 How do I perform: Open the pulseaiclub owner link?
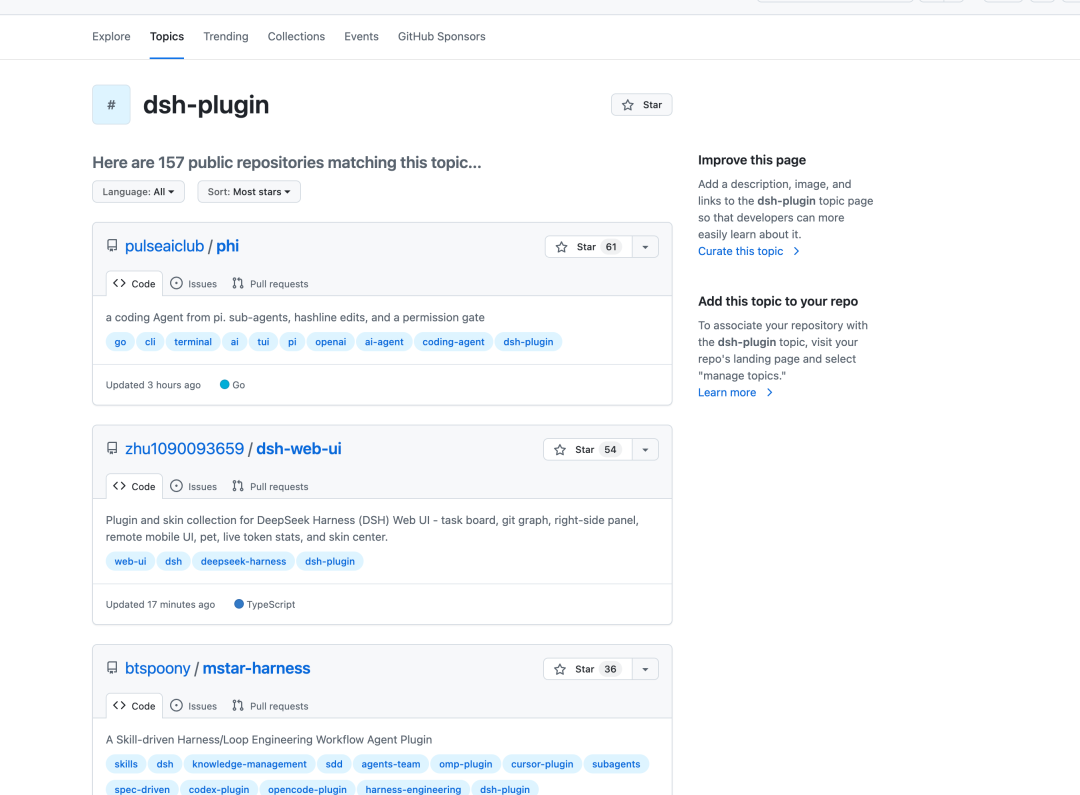pos(165,246)
